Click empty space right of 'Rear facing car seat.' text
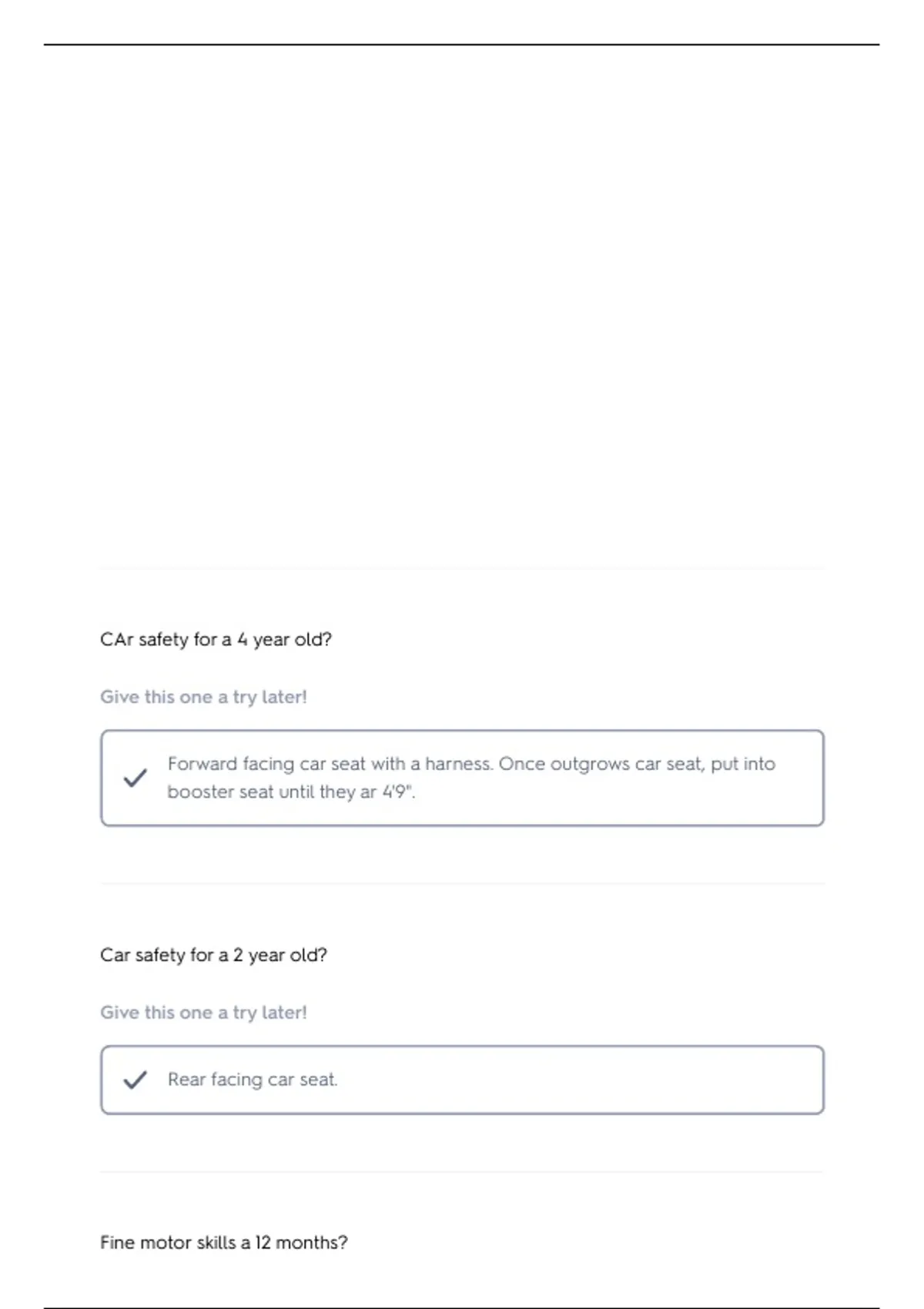The height and width of the screenshot is (1309, 924). click(x=577, y=1080)
